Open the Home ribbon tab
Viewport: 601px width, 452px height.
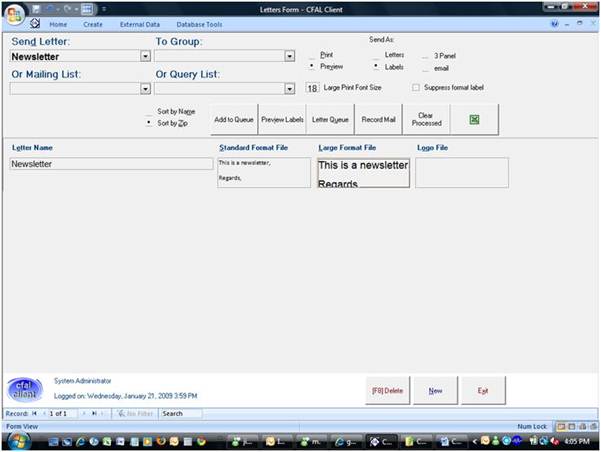click(x=58, y=24)
